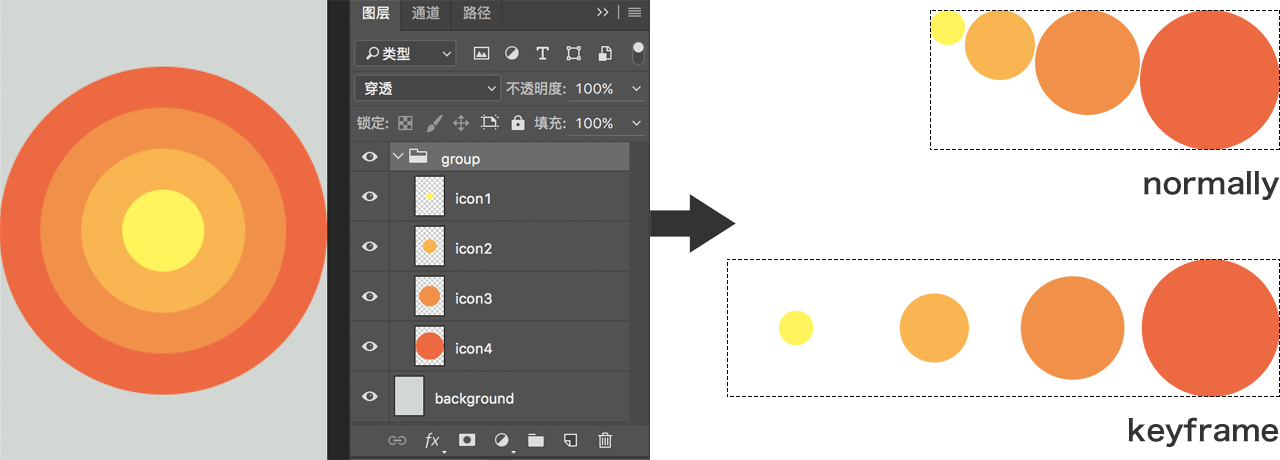This screenshot has height=460, width=1280.
Task: Open the 不透明度 opacity slider arrow
Action: [636, 89]
